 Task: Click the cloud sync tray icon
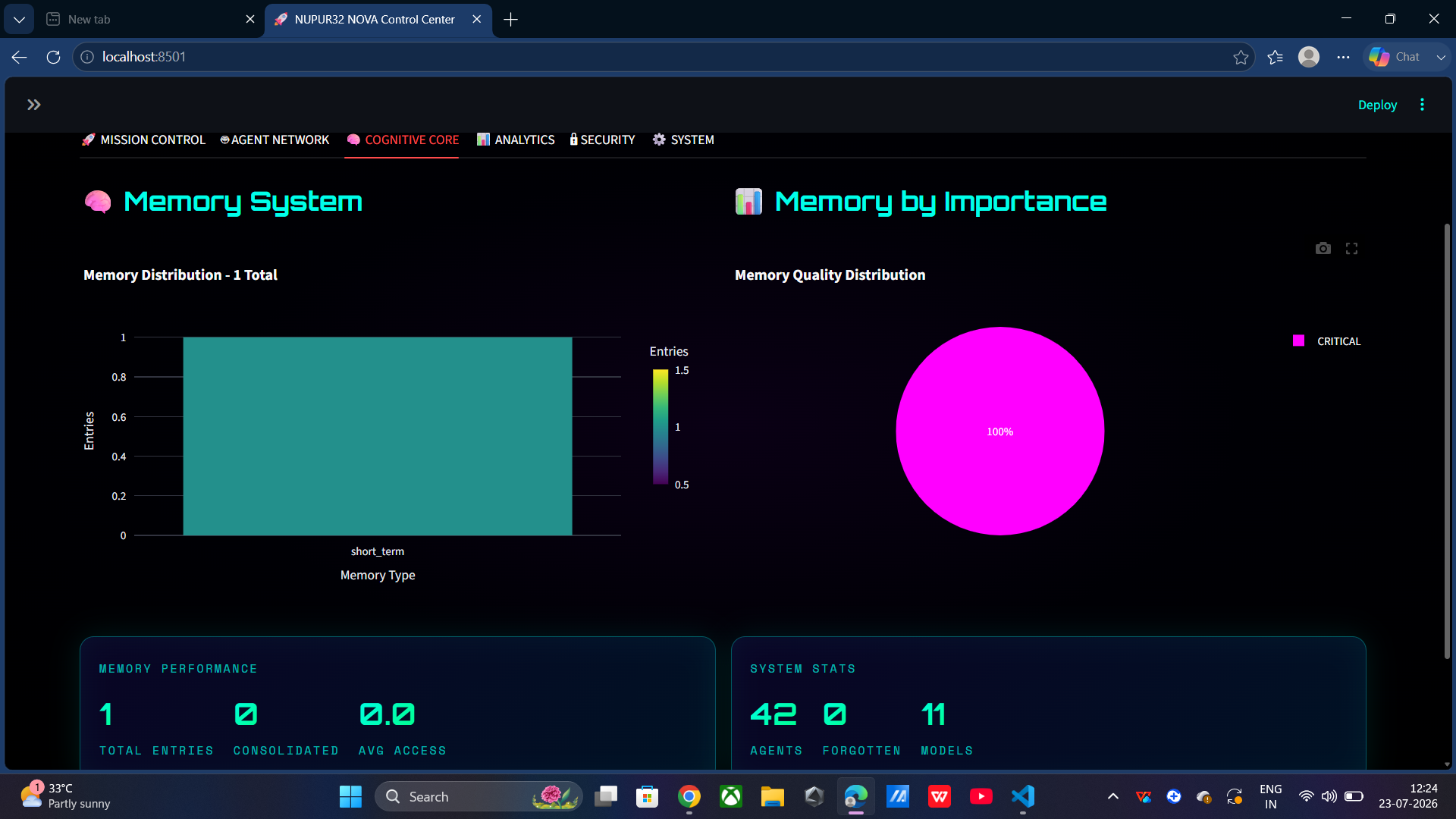(1203, 796)
